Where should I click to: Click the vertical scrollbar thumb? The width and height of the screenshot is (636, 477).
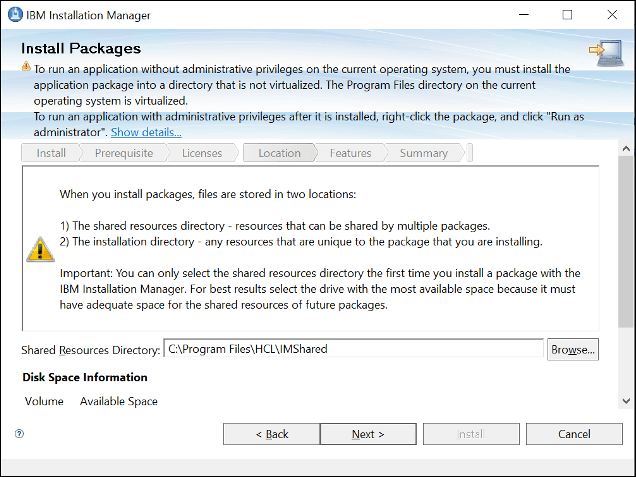(x=626, y=242)
